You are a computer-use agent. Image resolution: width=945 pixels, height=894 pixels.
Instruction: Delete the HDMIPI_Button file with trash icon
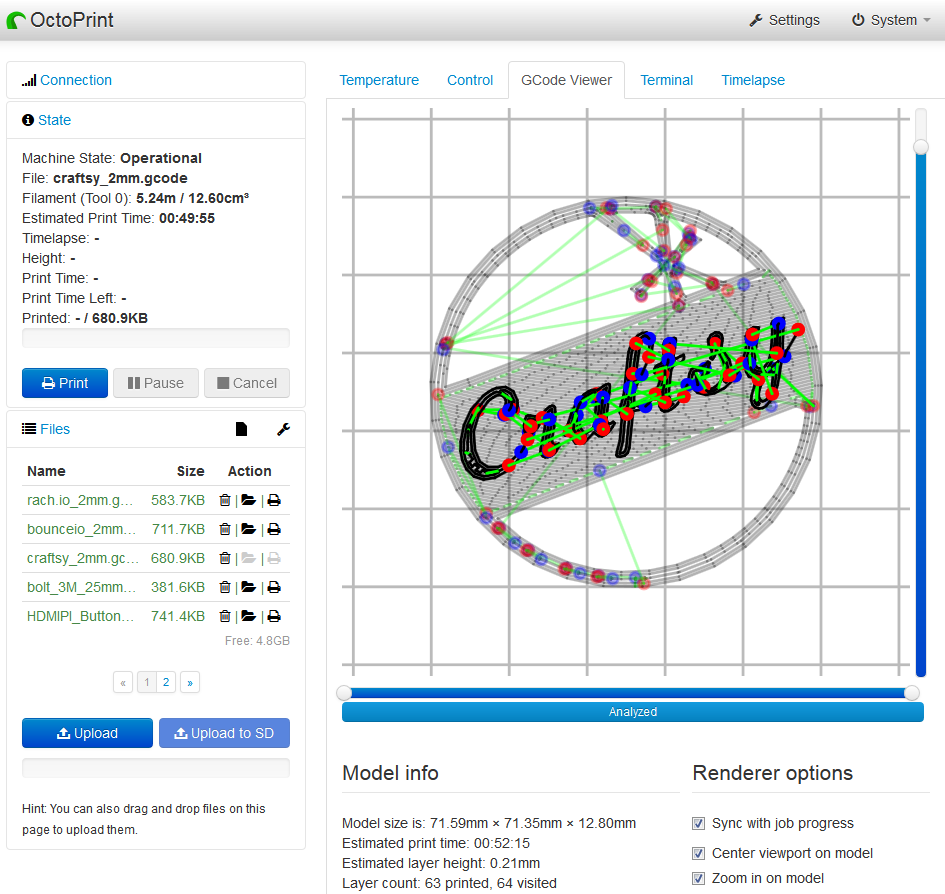click(x=225, y=616)
